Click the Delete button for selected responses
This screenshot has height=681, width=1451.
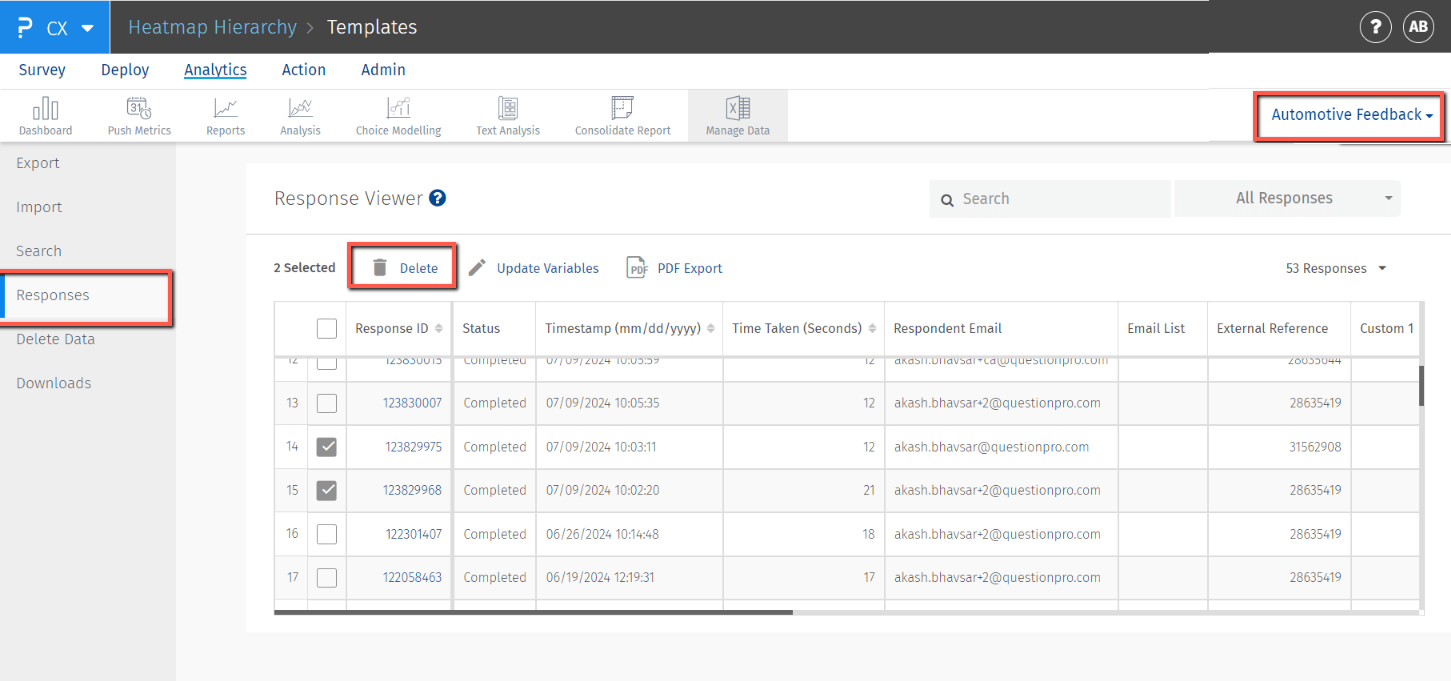(404, 268)
